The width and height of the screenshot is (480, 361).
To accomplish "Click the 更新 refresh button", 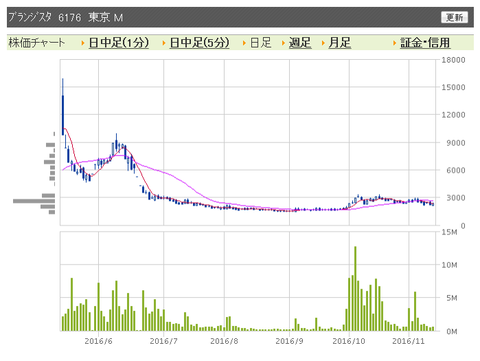I will (454, 17).
